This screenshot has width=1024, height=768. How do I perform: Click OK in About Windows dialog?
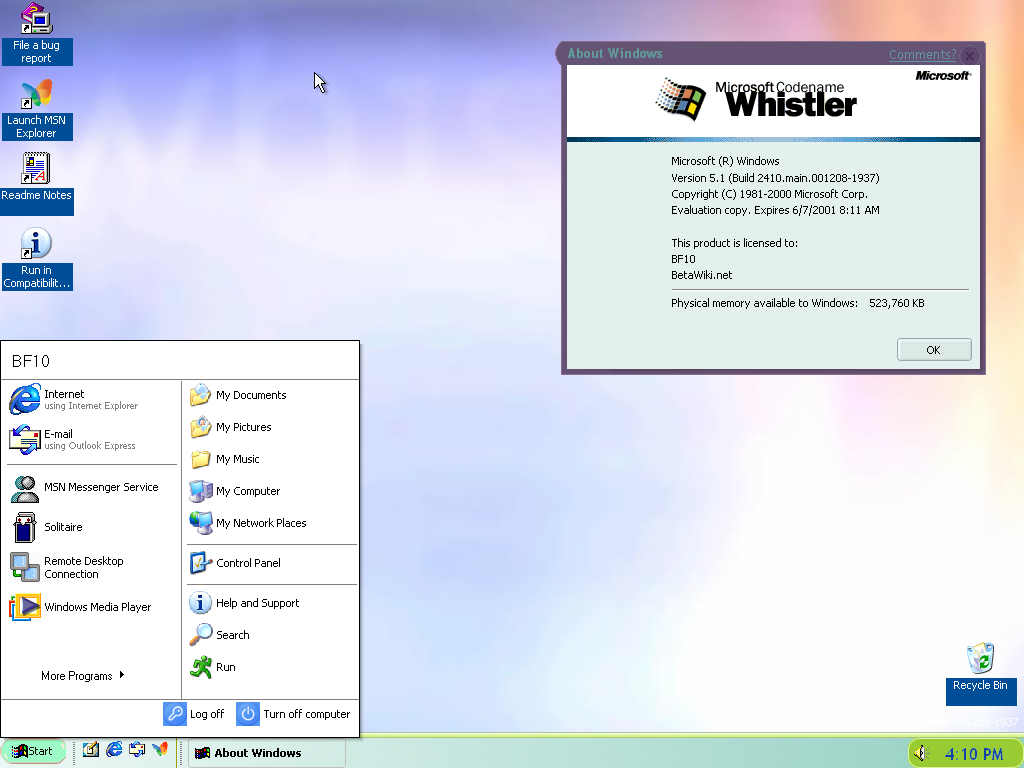tap(934, 349)
